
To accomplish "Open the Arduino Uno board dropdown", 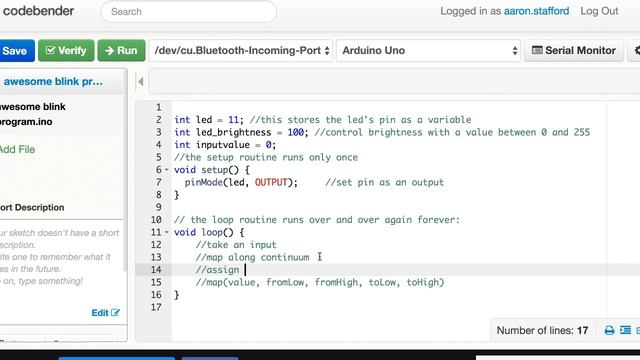I will pyautogui.click(x=428, y=51).
